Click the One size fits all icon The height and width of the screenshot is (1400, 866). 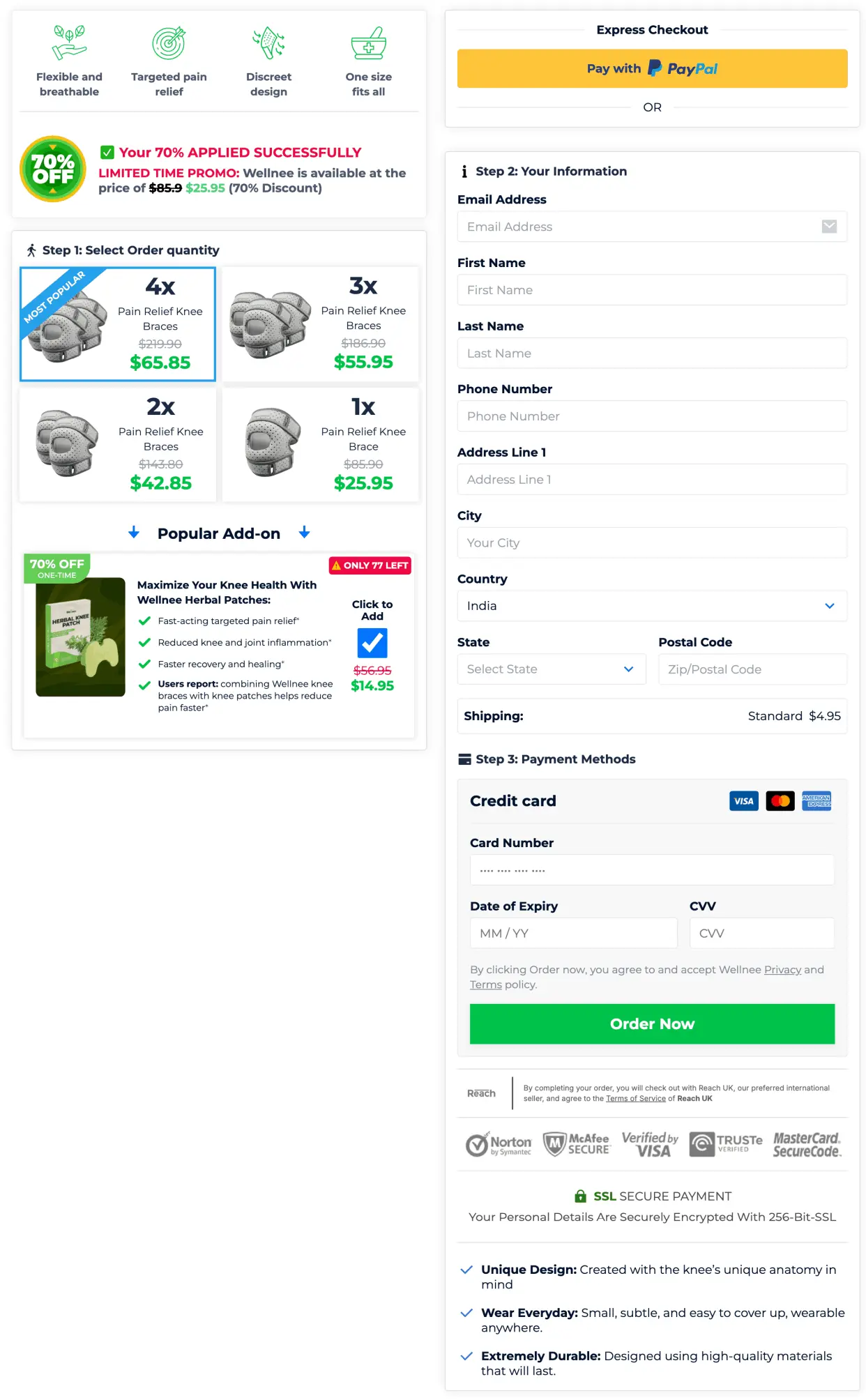(368, 43)
